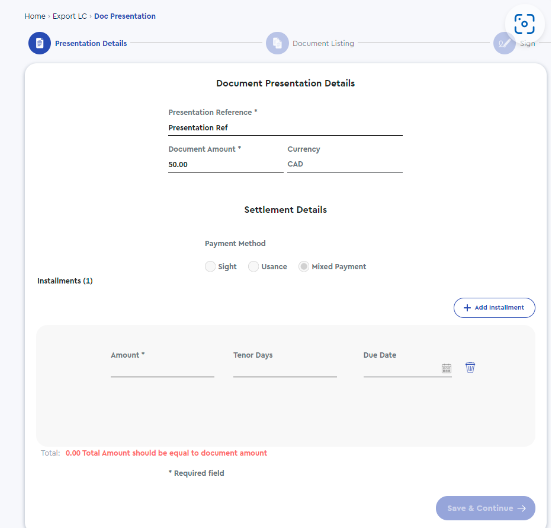Click the Sign step pen icon
Image resolution: width=551 pixels, height=528 pixels.
[504, 43]
